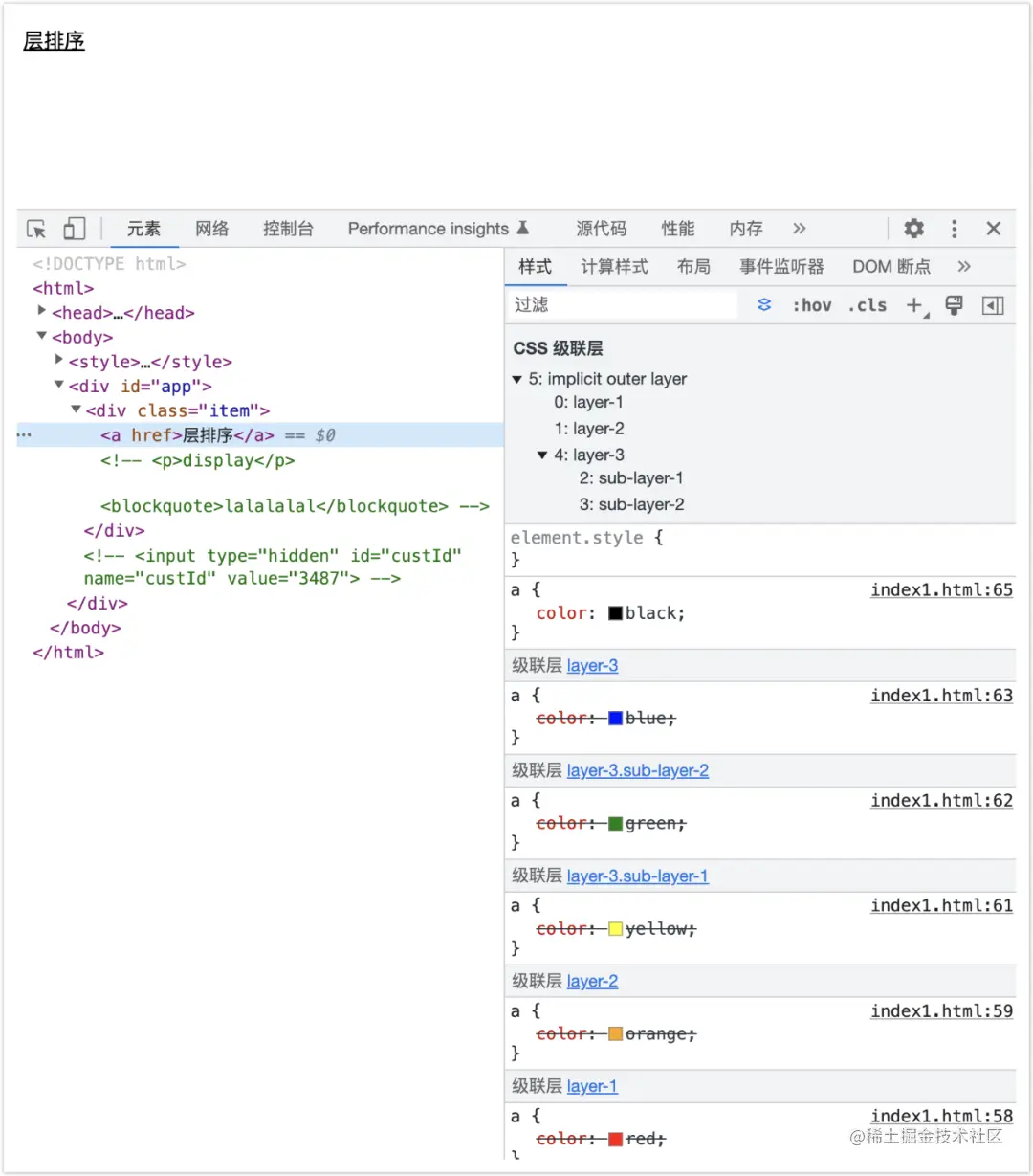Show more DevTools tabs chevron
1033x1176 pixels.
coord(800,229)
